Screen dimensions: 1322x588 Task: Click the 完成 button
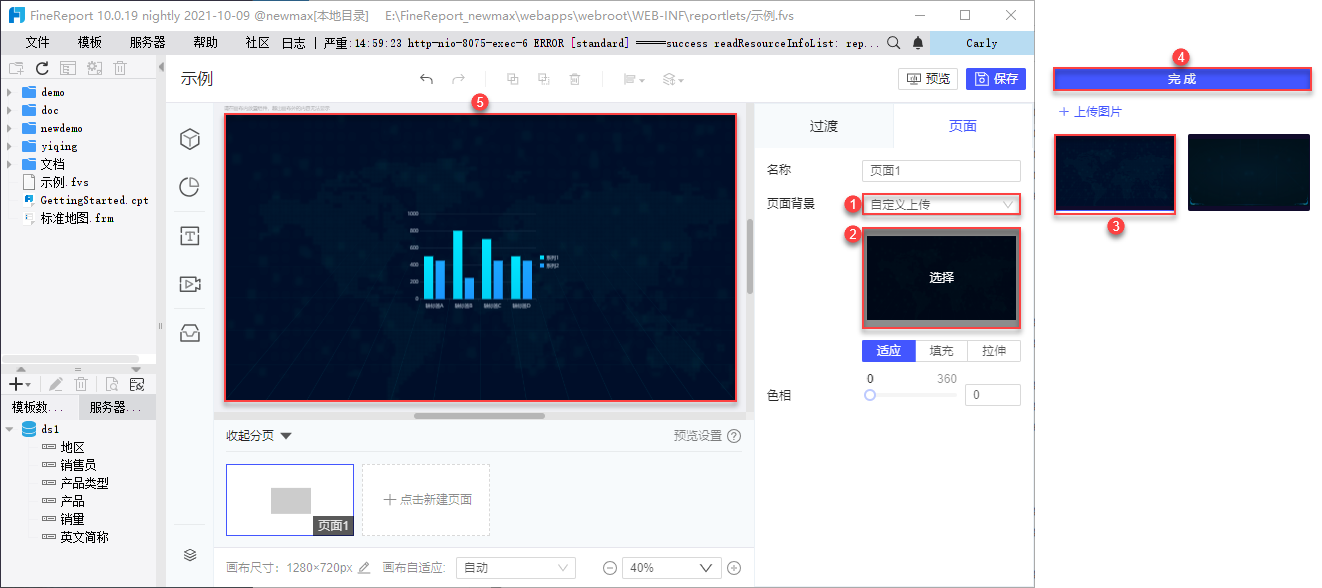click(1182, 79)
